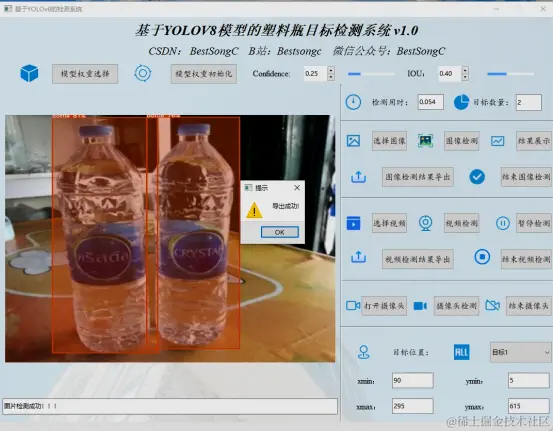Click the Confidence 0.25 field
Viewport: 554px width, 432px height.
click(x=316, y=73)
